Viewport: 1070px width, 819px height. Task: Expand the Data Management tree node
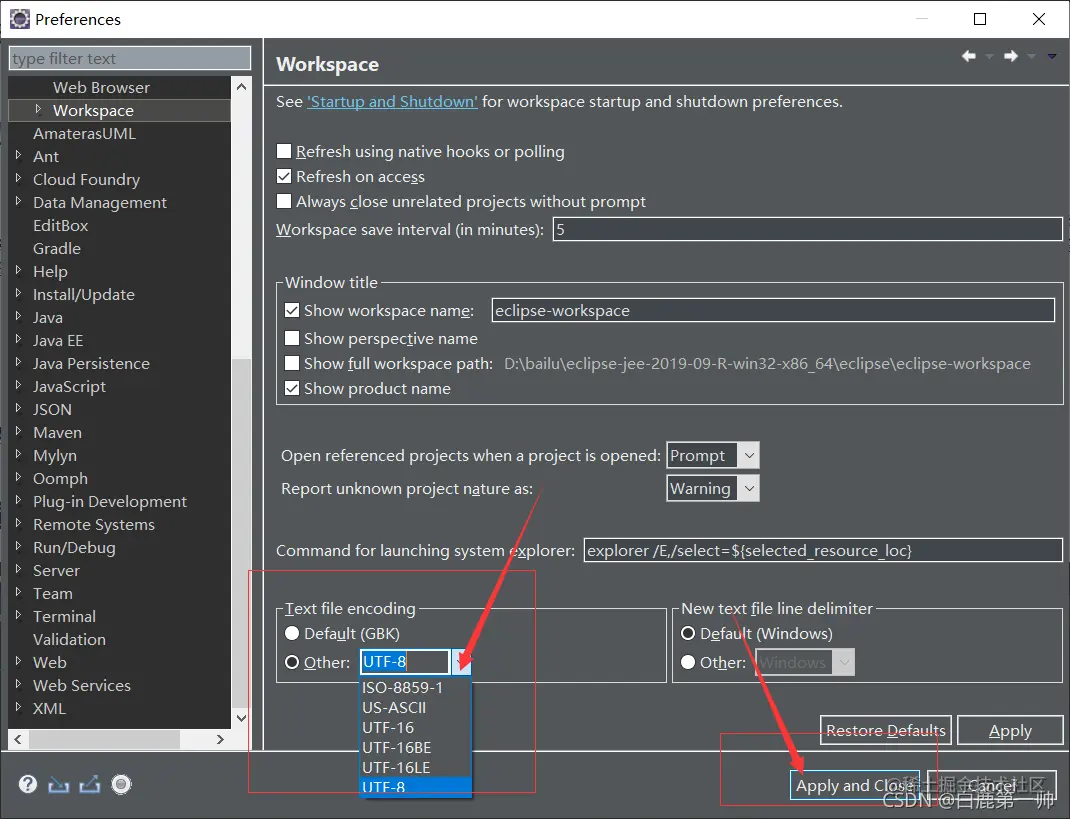[18, 201]
